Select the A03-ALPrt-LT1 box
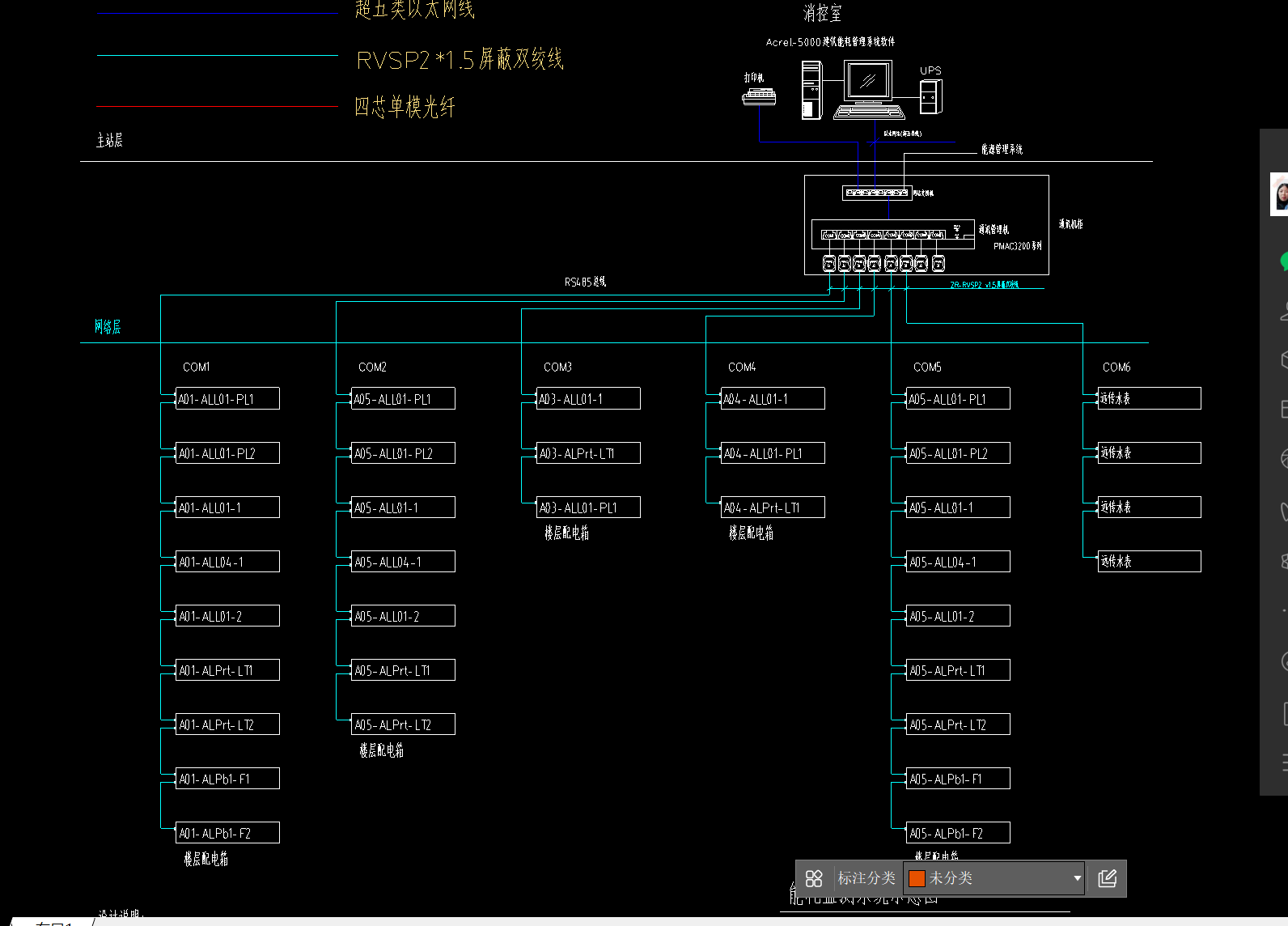 click(588, 452)
